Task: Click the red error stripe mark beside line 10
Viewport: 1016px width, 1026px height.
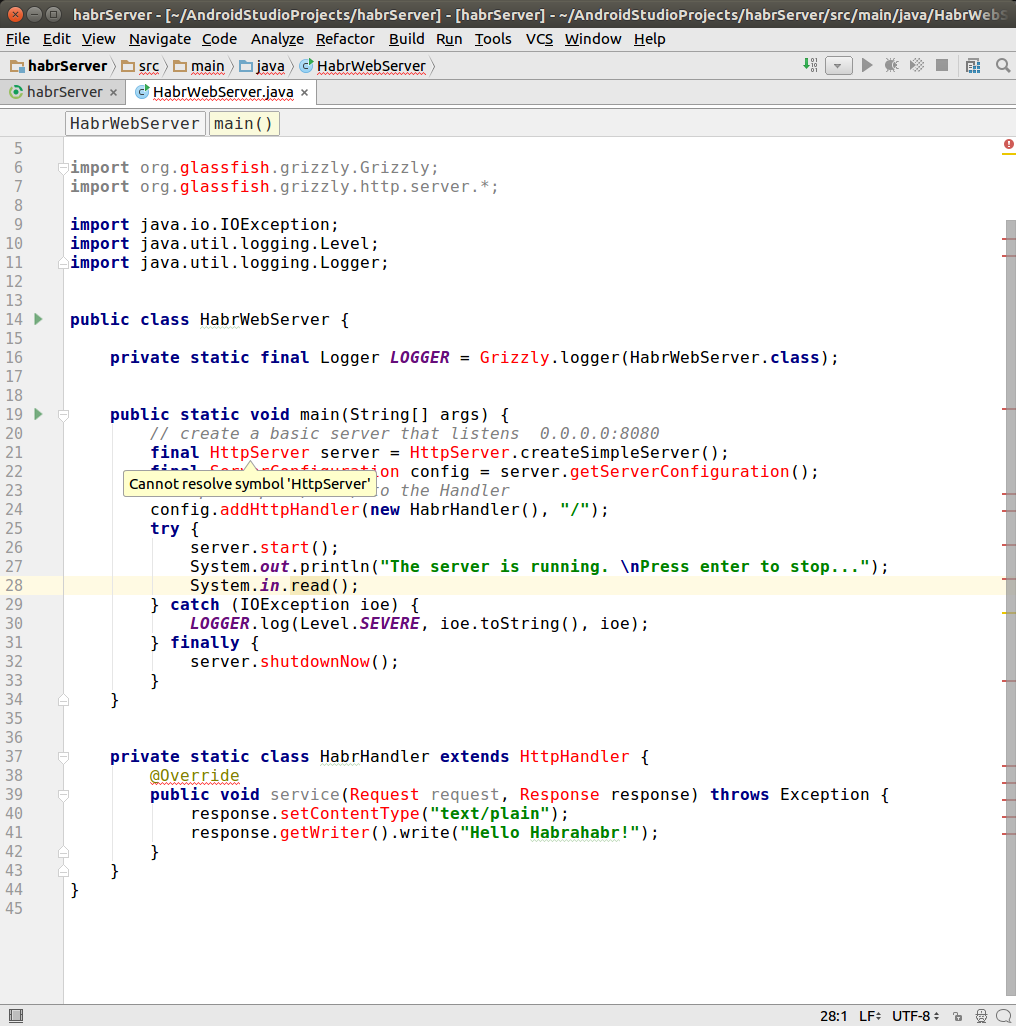Action: point(1008,239)
